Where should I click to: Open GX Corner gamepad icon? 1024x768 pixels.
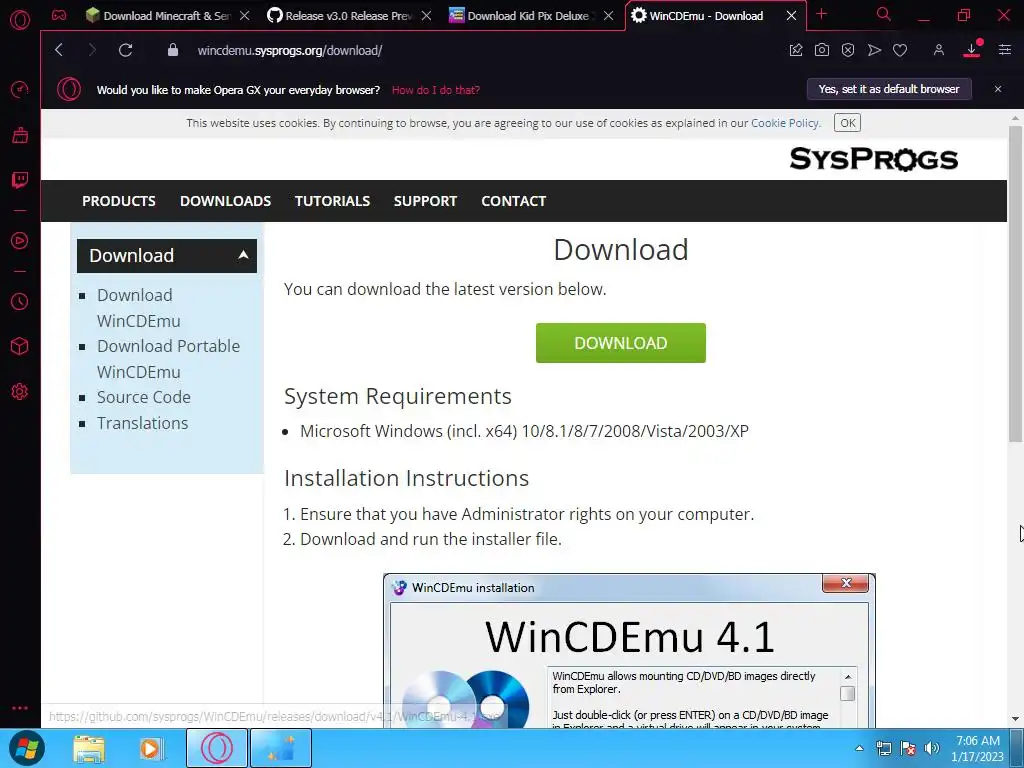coord(59,15)
